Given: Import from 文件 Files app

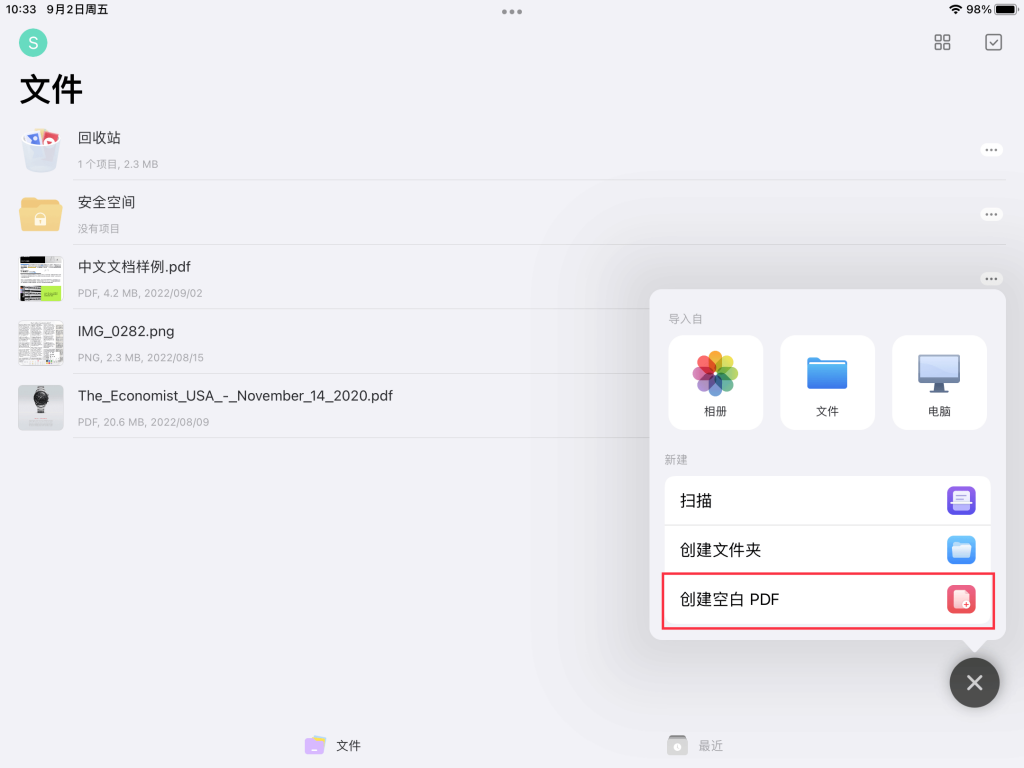Looking at the screenshot, I should (827, 382).
